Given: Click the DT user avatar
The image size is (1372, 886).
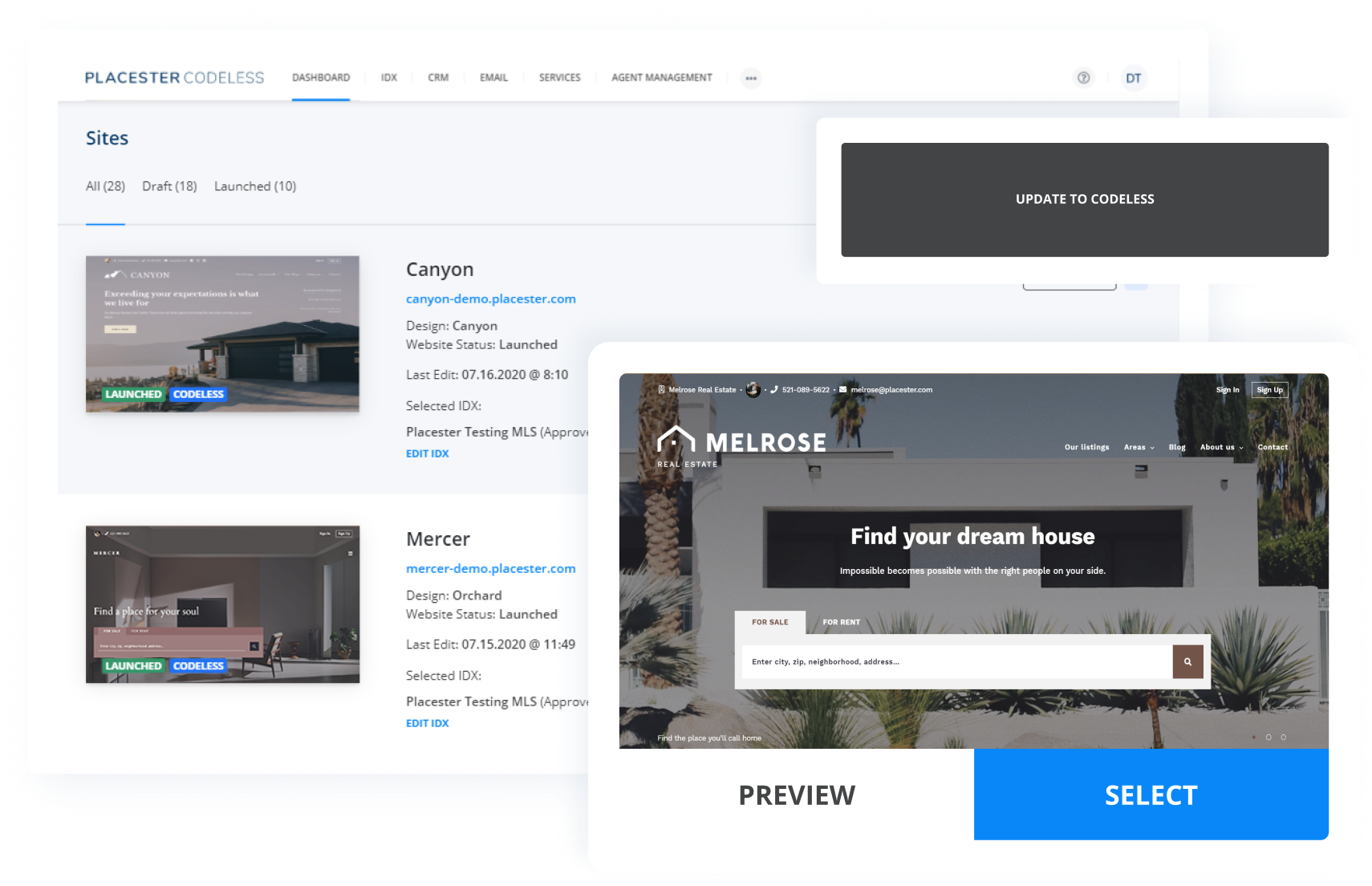Looking at the screenshot, I should pyautogui.click(x=1133, y=78).
